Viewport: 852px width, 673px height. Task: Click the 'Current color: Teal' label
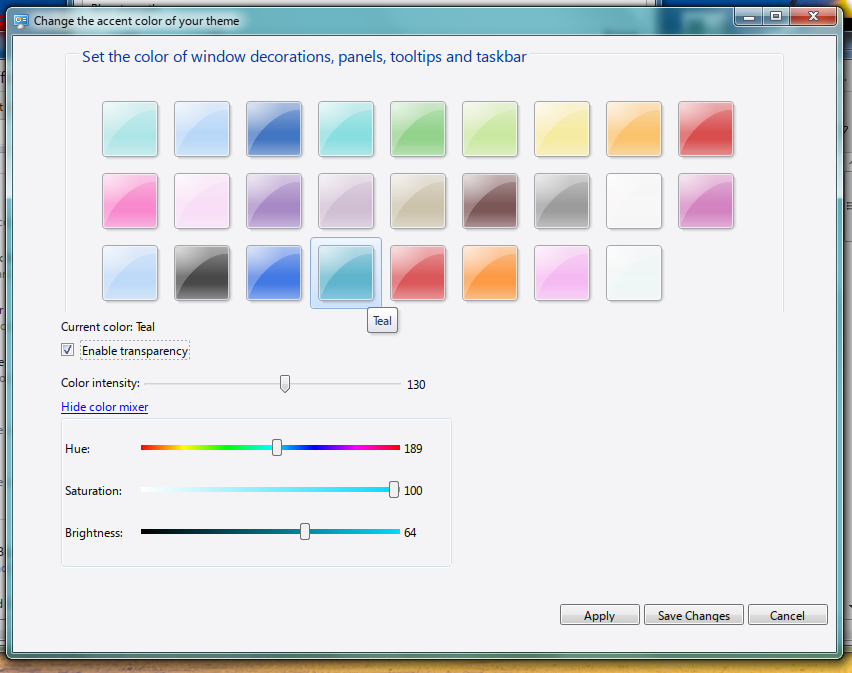(x=108, y=327)
